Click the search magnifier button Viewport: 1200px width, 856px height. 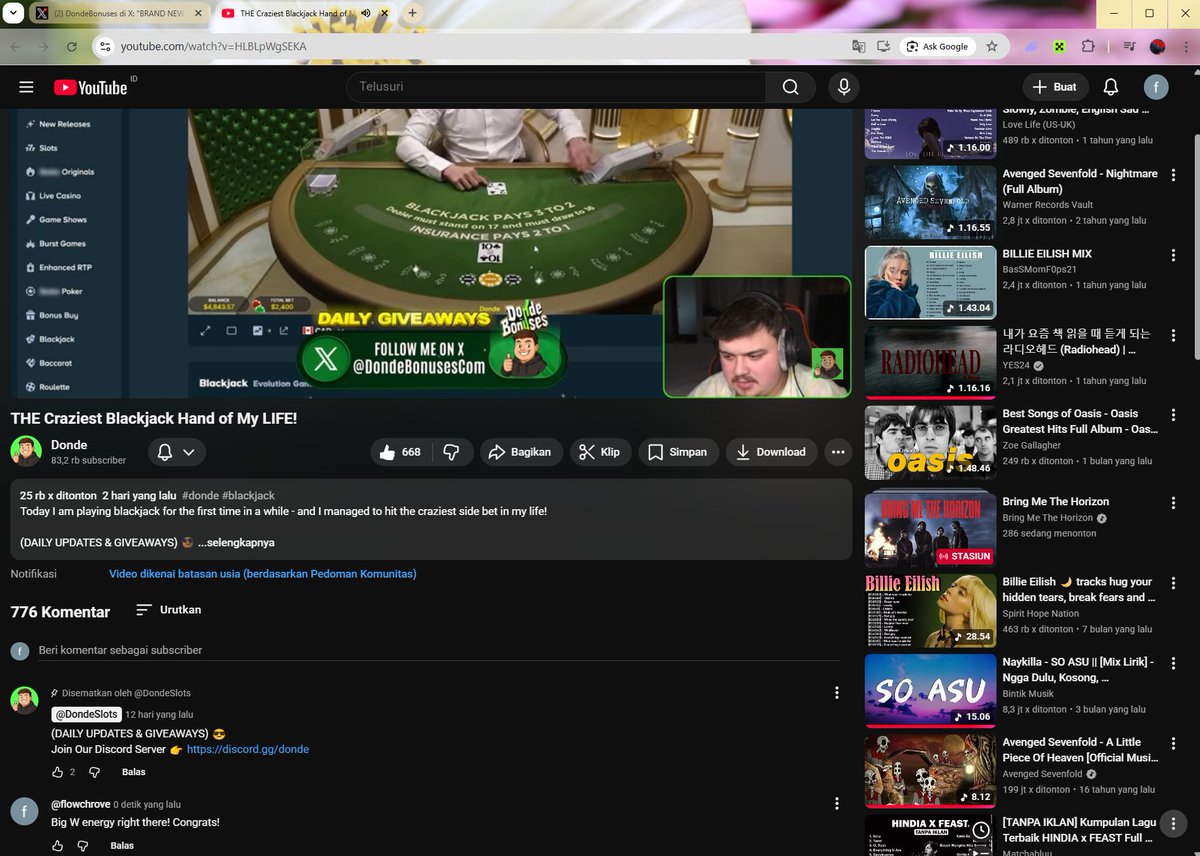coord(791,87)
